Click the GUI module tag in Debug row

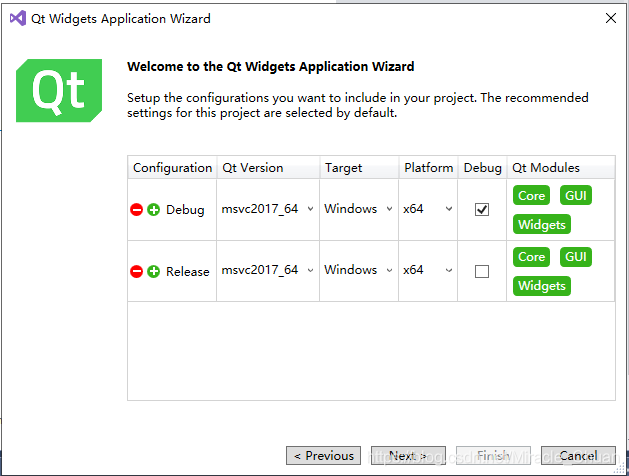576,195
